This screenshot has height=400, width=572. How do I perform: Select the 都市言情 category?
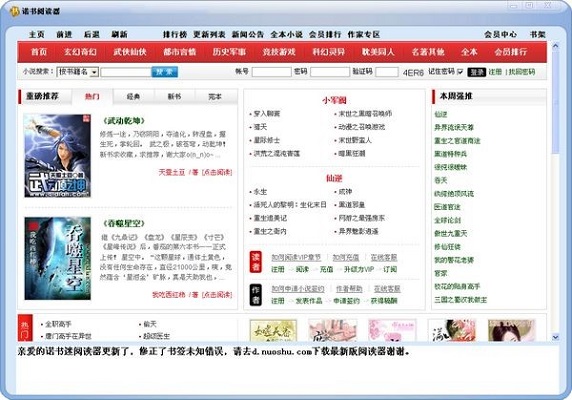[179, 52]
